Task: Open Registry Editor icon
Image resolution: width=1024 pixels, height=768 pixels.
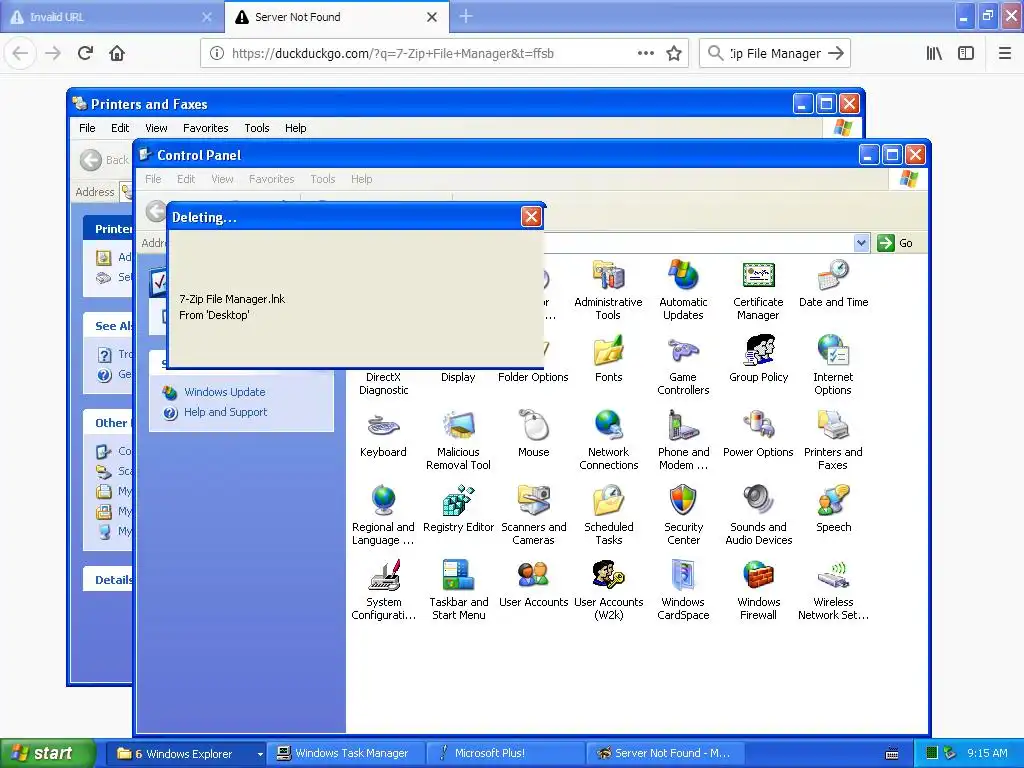Action: pos(458,509)
